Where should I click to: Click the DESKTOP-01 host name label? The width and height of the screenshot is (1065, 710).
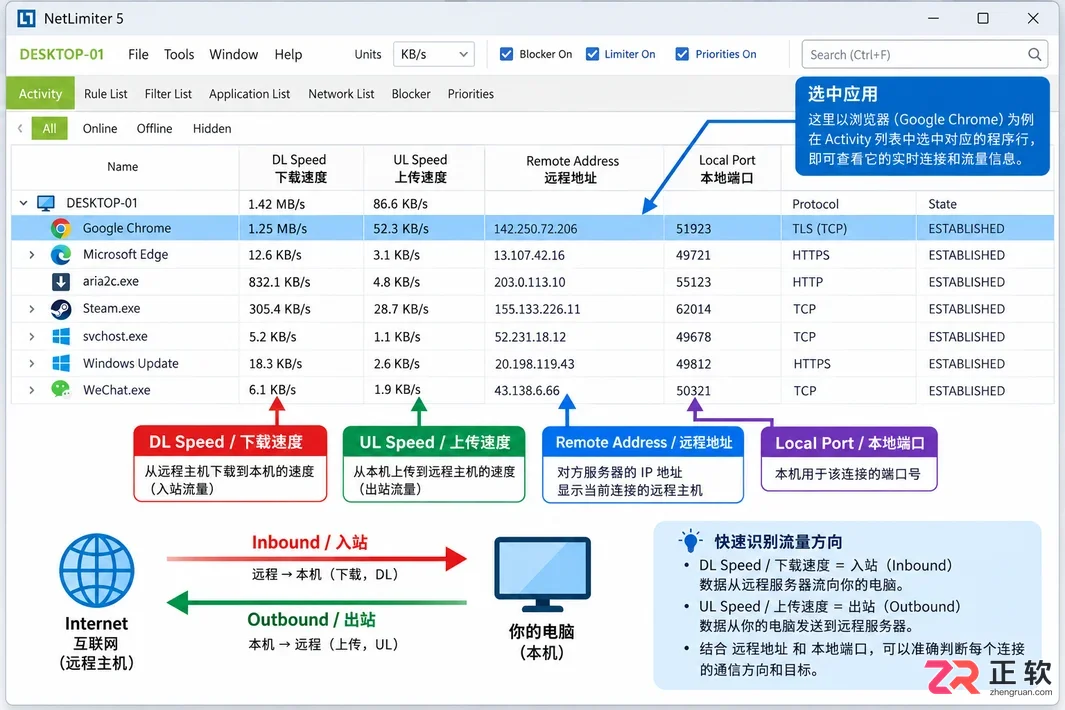[x=61, y=54]
